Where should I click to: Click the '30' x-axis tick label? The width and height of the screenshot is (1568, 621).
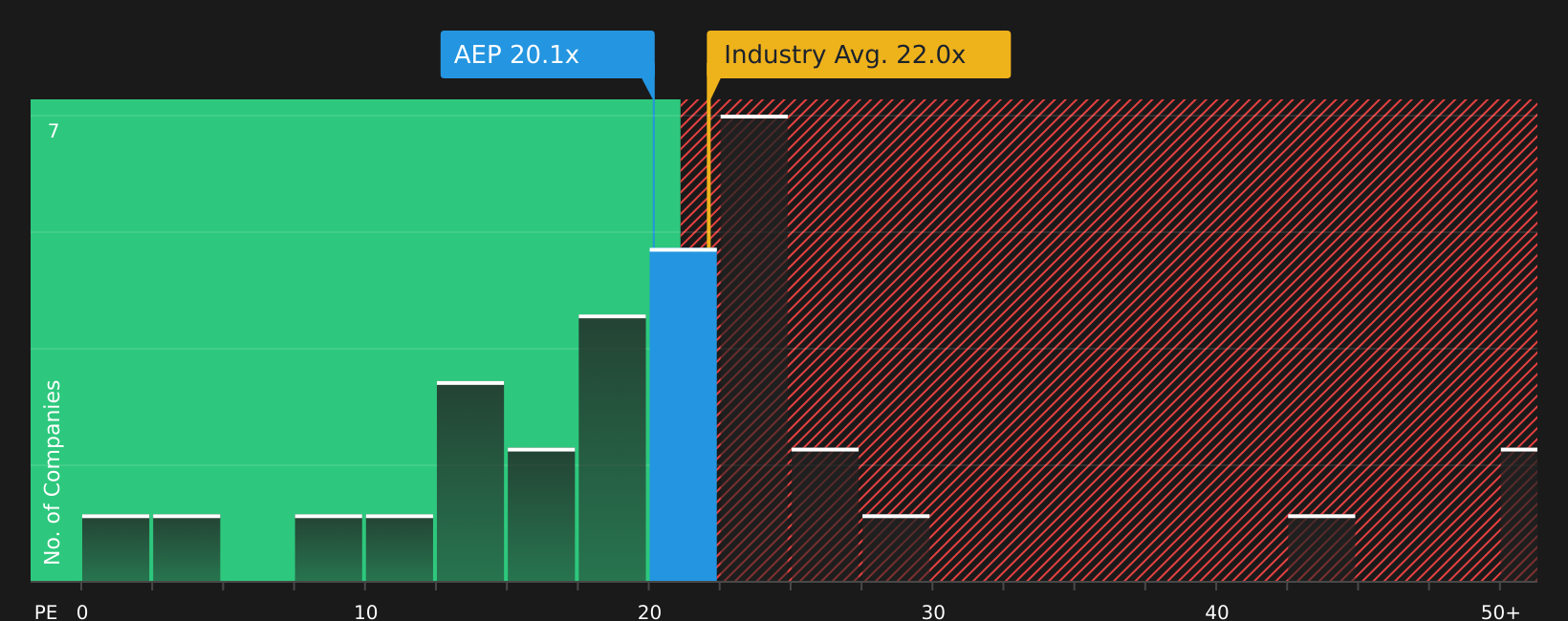[933, 612]
